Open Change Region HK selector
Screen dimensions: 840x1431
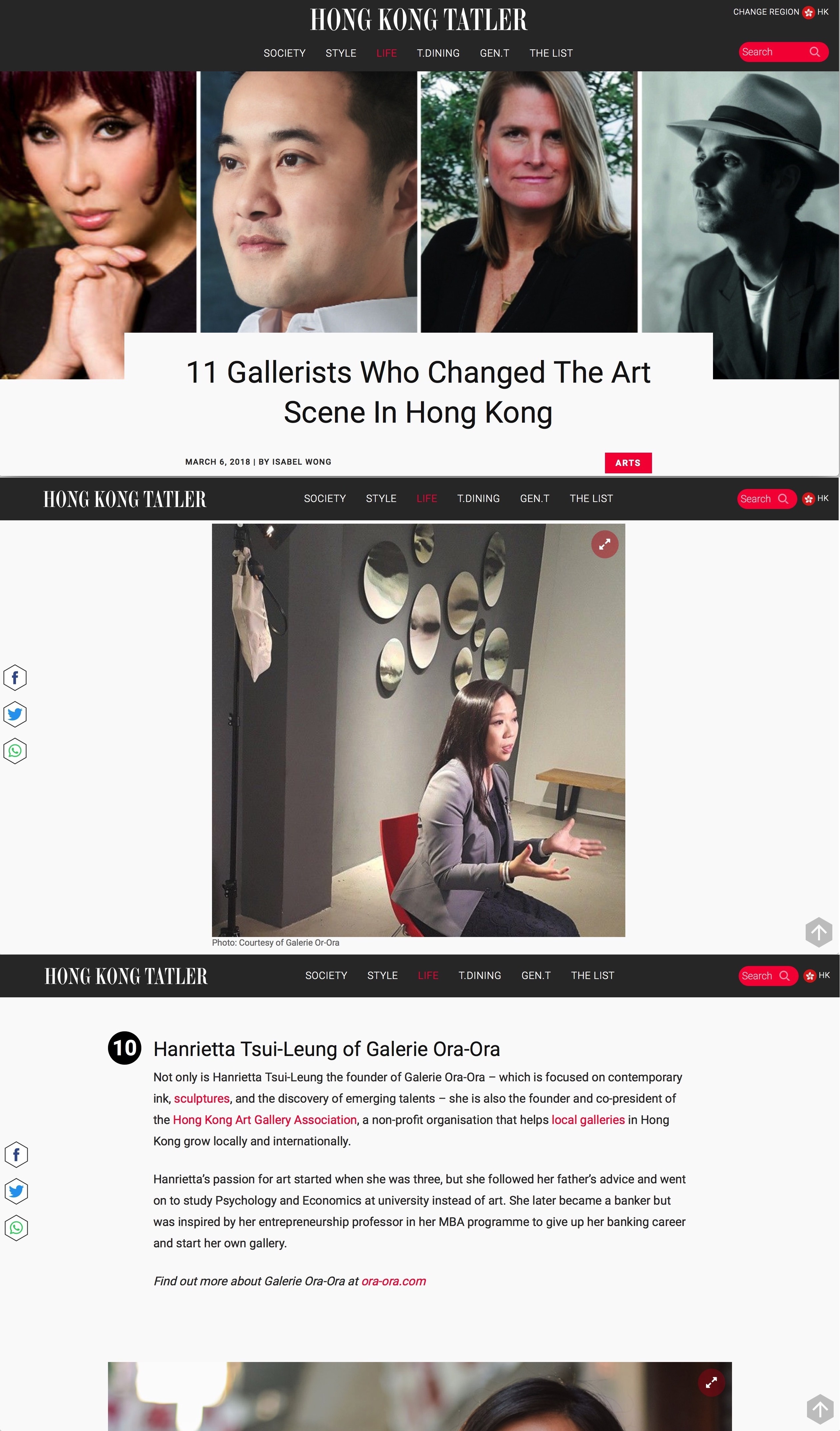click(x=780, y=12)
